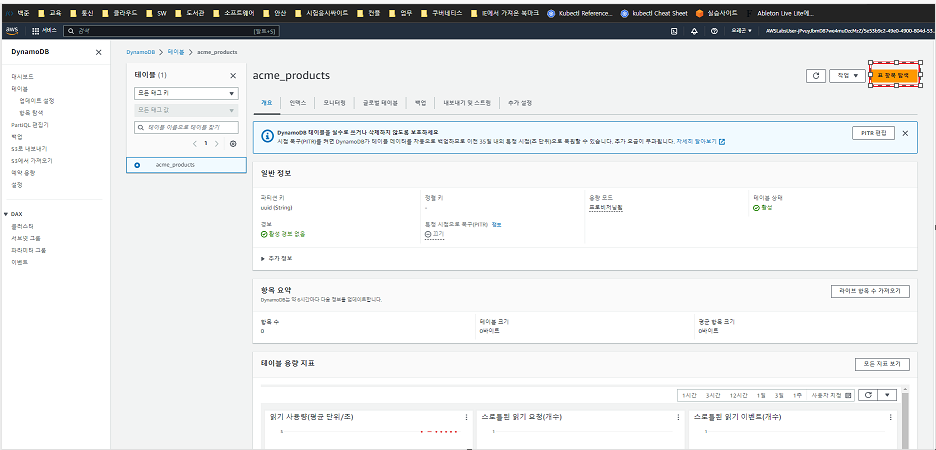Open the help question mark icon
The image size is (936, 450).
coord(714,30)
